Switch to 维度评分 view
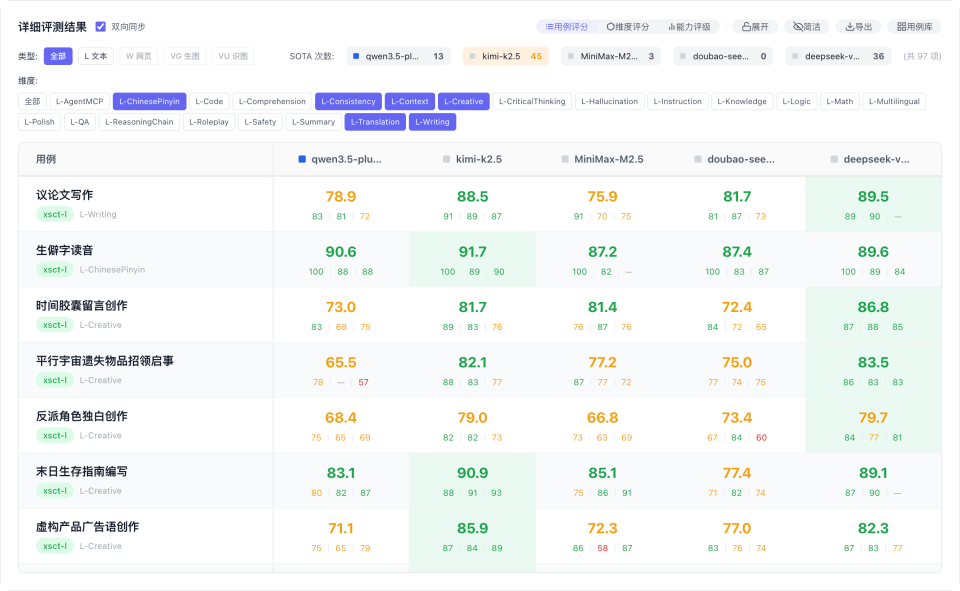Viewport: 960px width, 591px height. pyautogui.click(x=627, y=27)
